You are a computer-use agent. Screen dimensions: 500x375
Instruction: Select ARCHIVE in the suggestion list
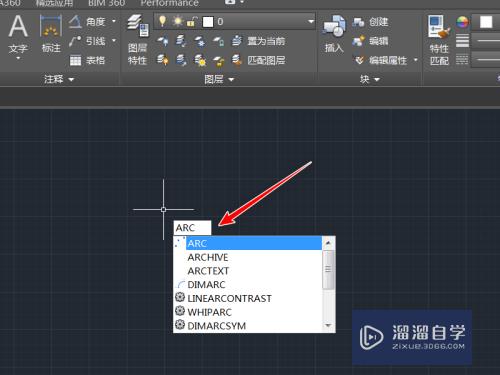[248, 257]
